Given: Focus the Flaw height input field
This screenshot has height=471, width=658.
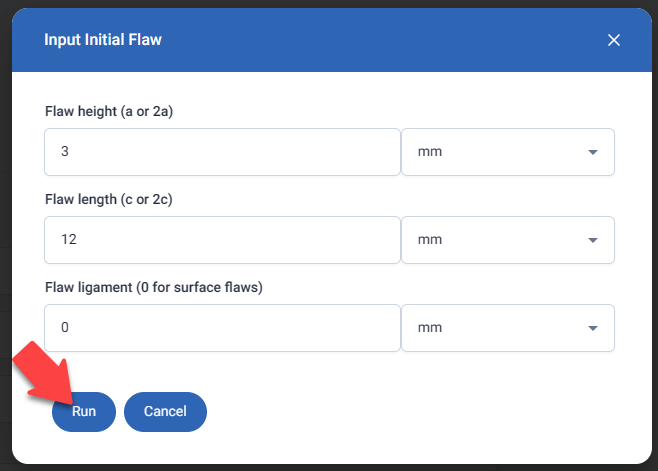Looking at the screenshot, I should click(x=222, y=152).
